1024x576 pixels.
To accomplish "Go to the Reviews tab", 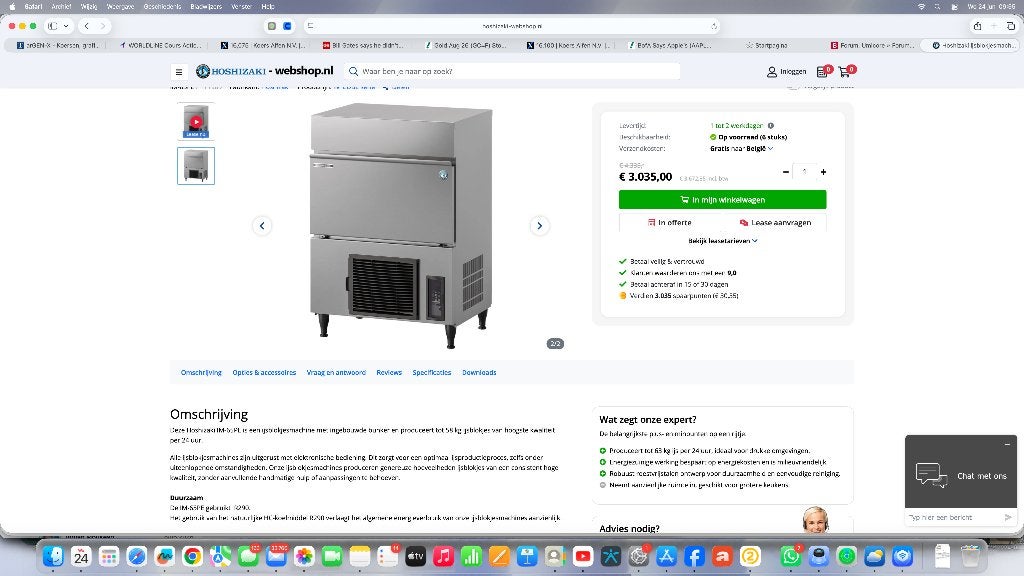I will [389, 373].
